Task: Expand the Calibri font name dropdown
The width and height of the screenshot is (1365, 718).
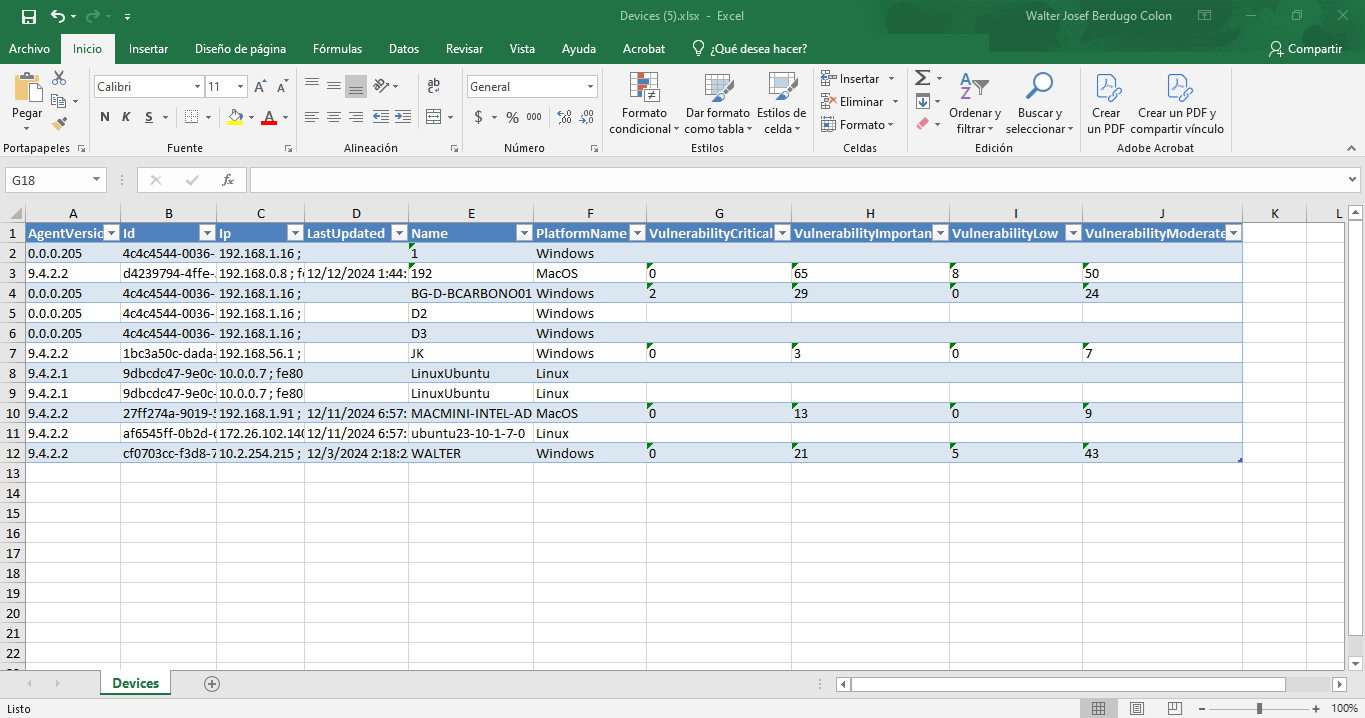Action: [197, 87]
